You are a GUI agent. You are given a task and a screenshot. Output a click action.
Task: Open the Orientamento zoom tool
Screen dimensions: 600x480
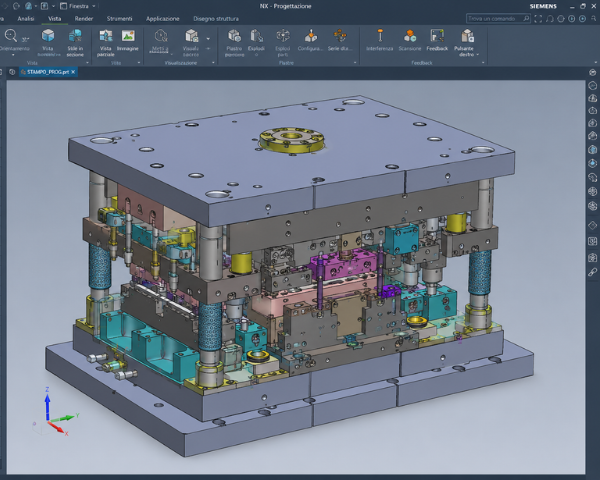pos(11,36)
